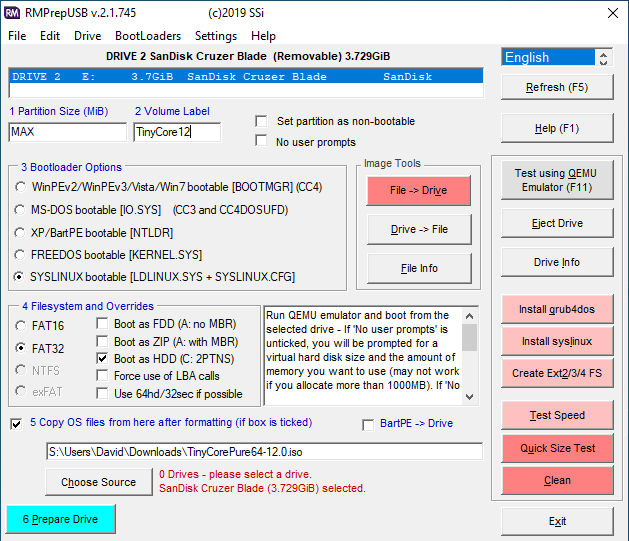Toggle Copy OS files after formatting checkbox

coord(16,424)
